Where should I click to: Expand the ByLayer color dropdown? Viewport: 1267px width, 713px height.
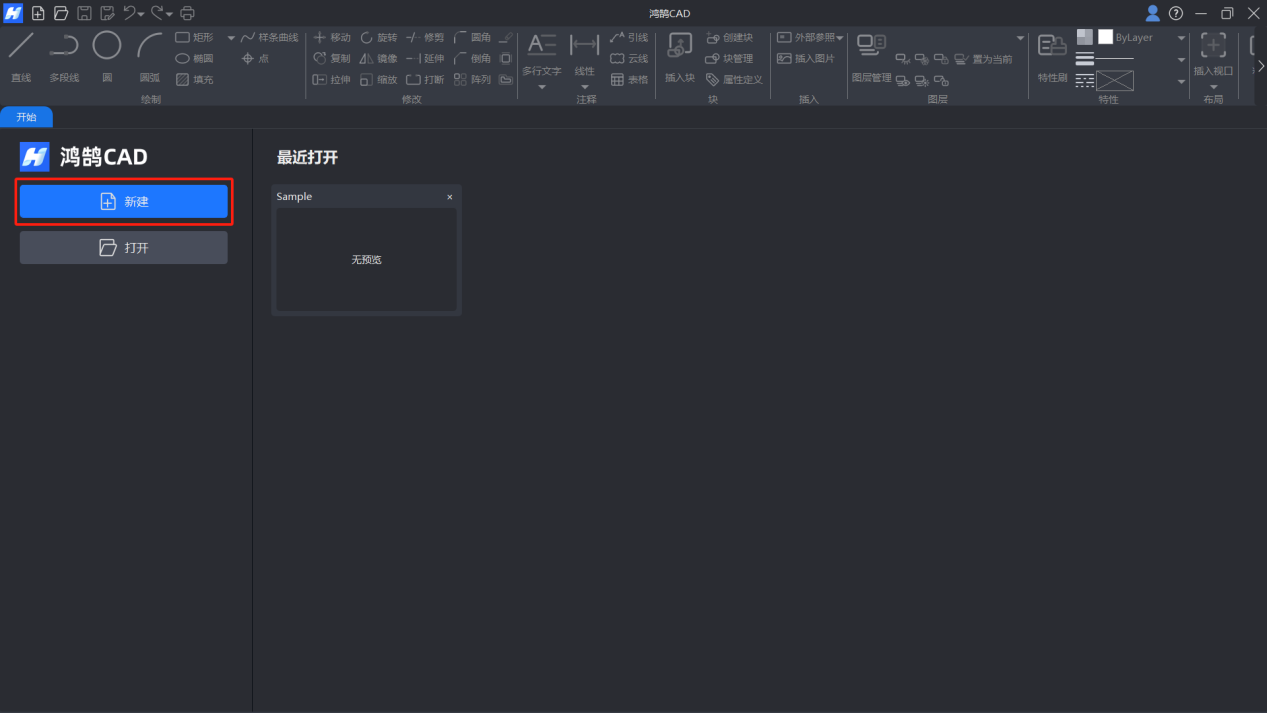[1181, 38]
